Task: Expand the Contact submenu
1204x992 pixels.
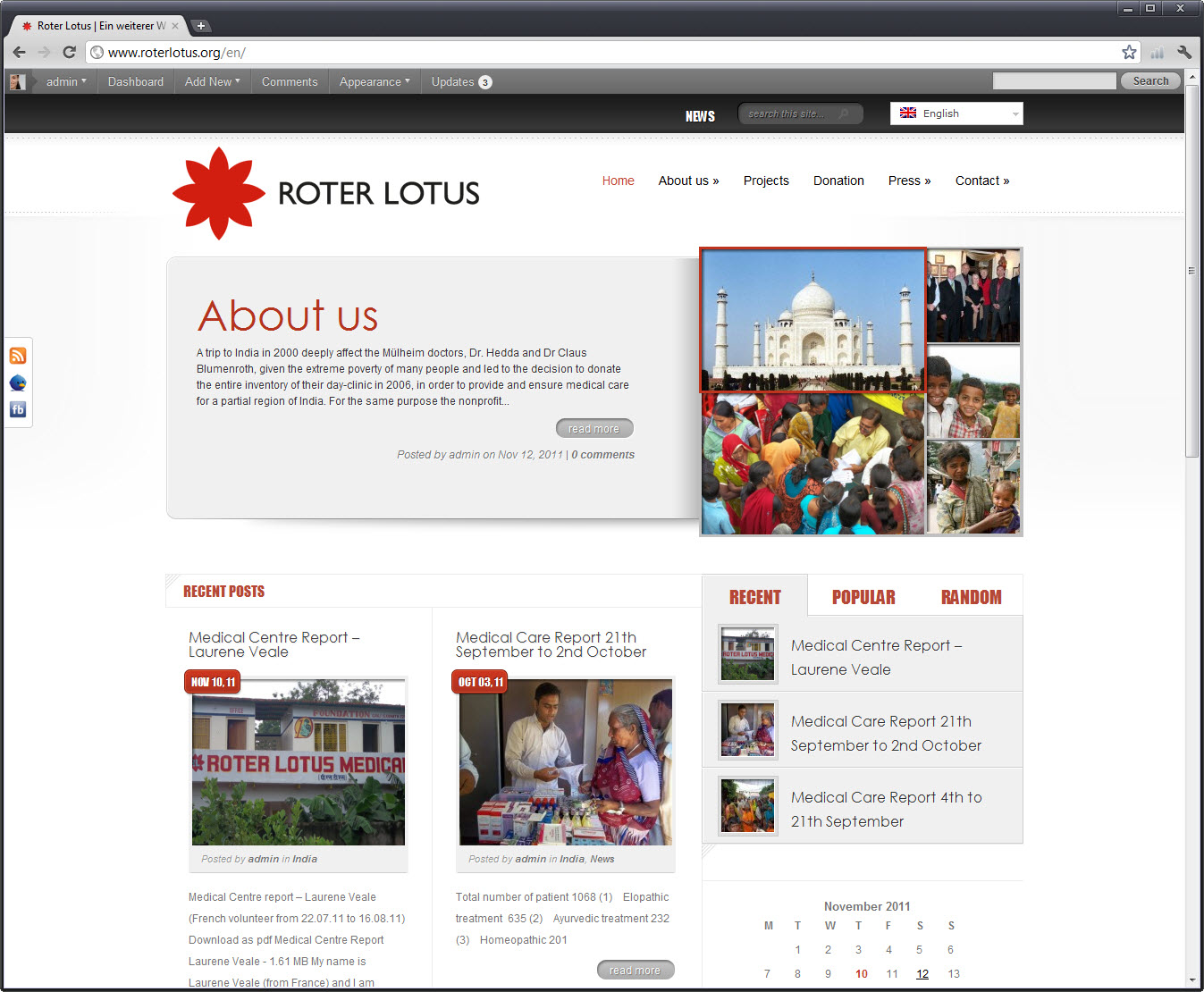Action: 982,181
